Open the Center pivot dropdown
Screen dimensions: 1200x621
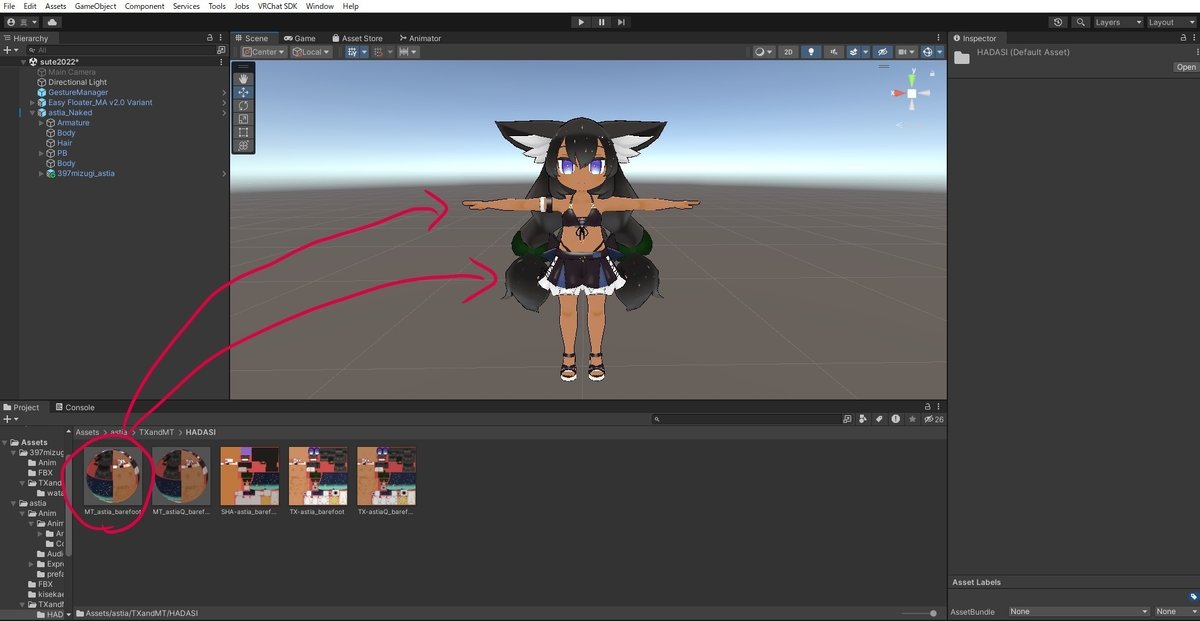(x=263, y=52)
